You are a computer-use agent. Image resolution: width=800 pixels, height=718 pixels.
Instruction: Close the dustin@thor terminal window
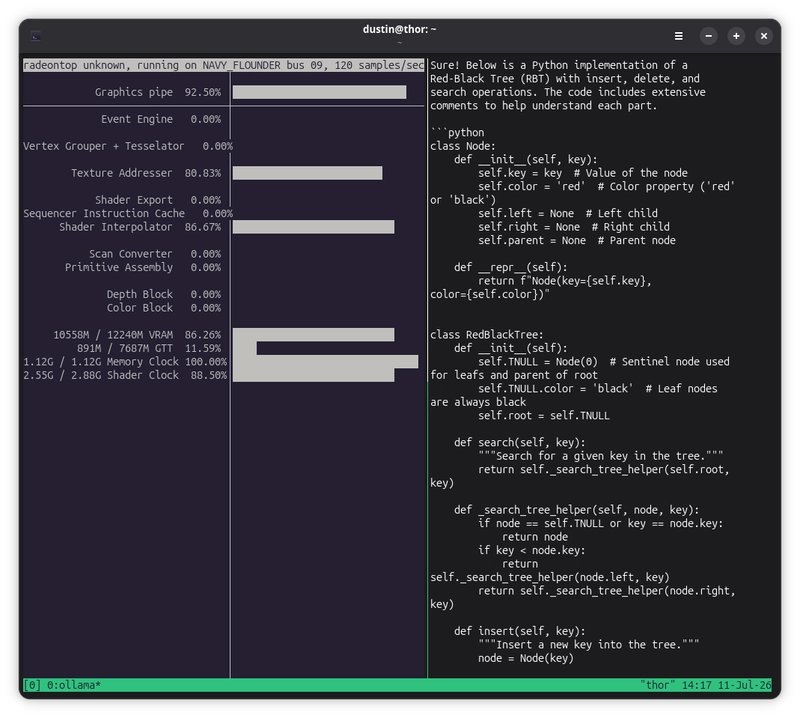(764, 36)
